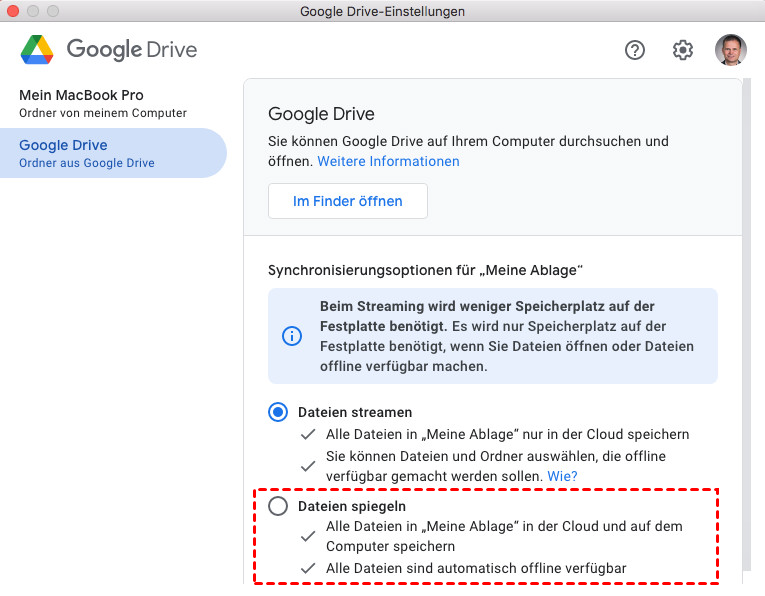Select the Dateien spiegeln radio button

[278, 506]
